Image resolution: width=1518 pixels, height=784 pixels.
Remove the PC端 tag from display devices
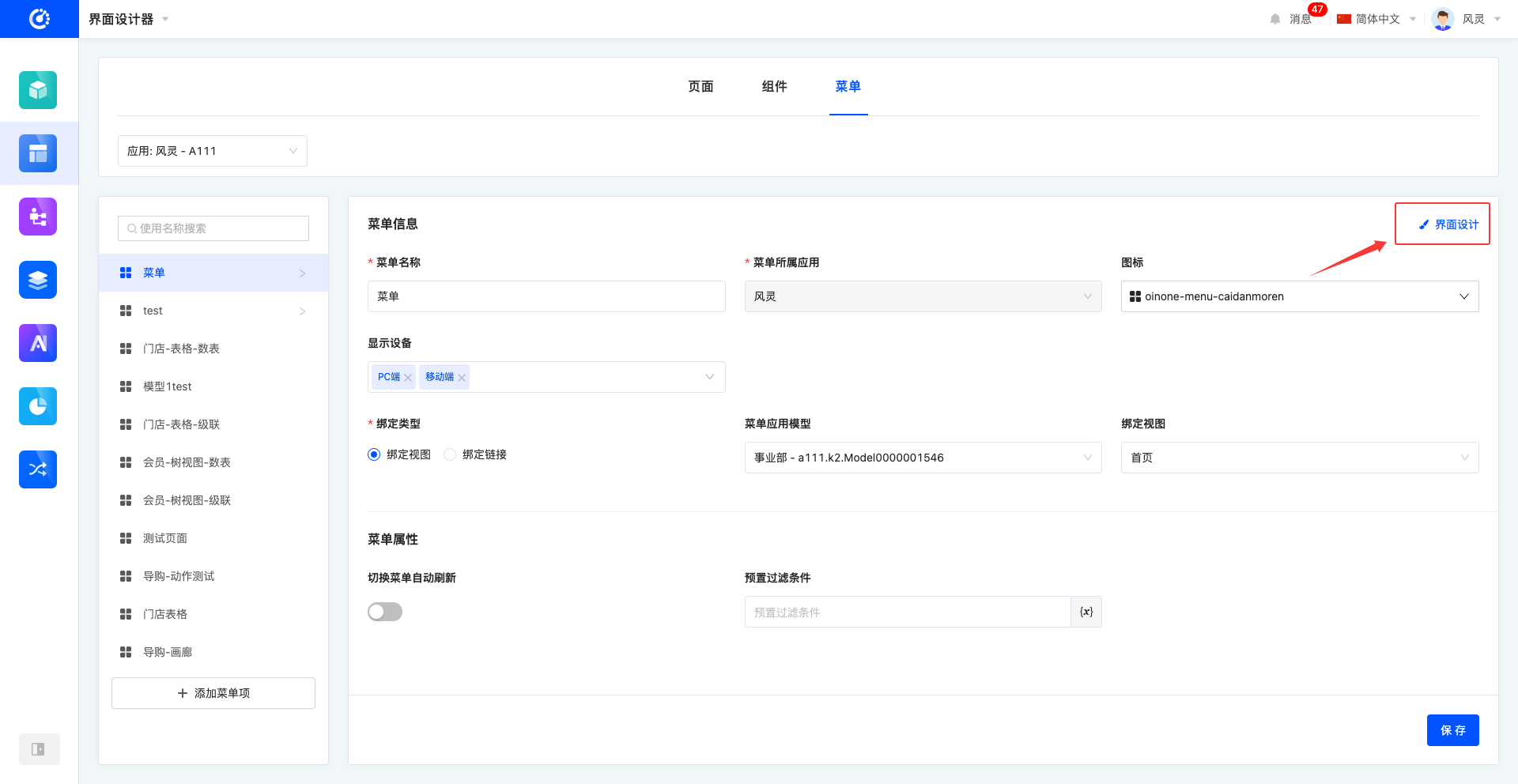408,378
